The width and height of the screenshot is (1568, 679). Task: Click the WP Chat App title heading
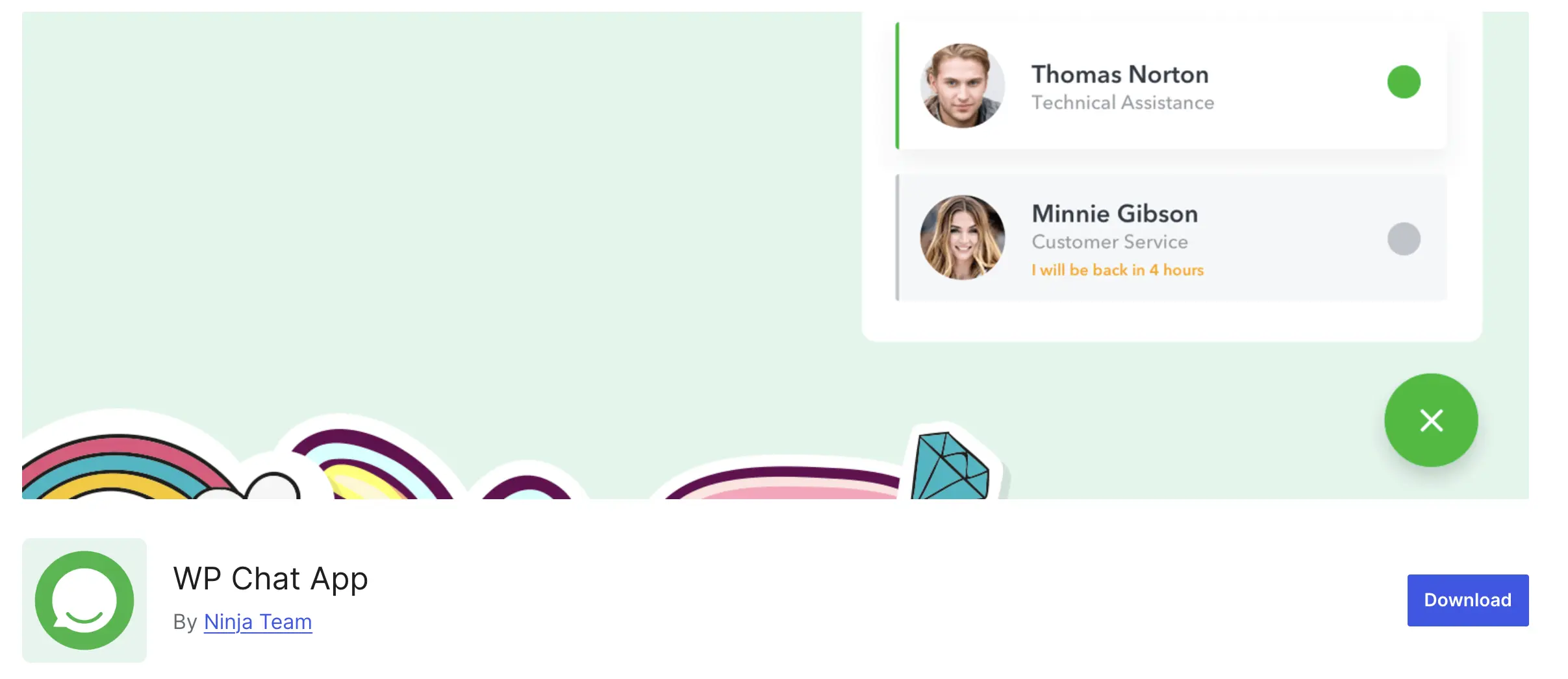coord(270,578)
